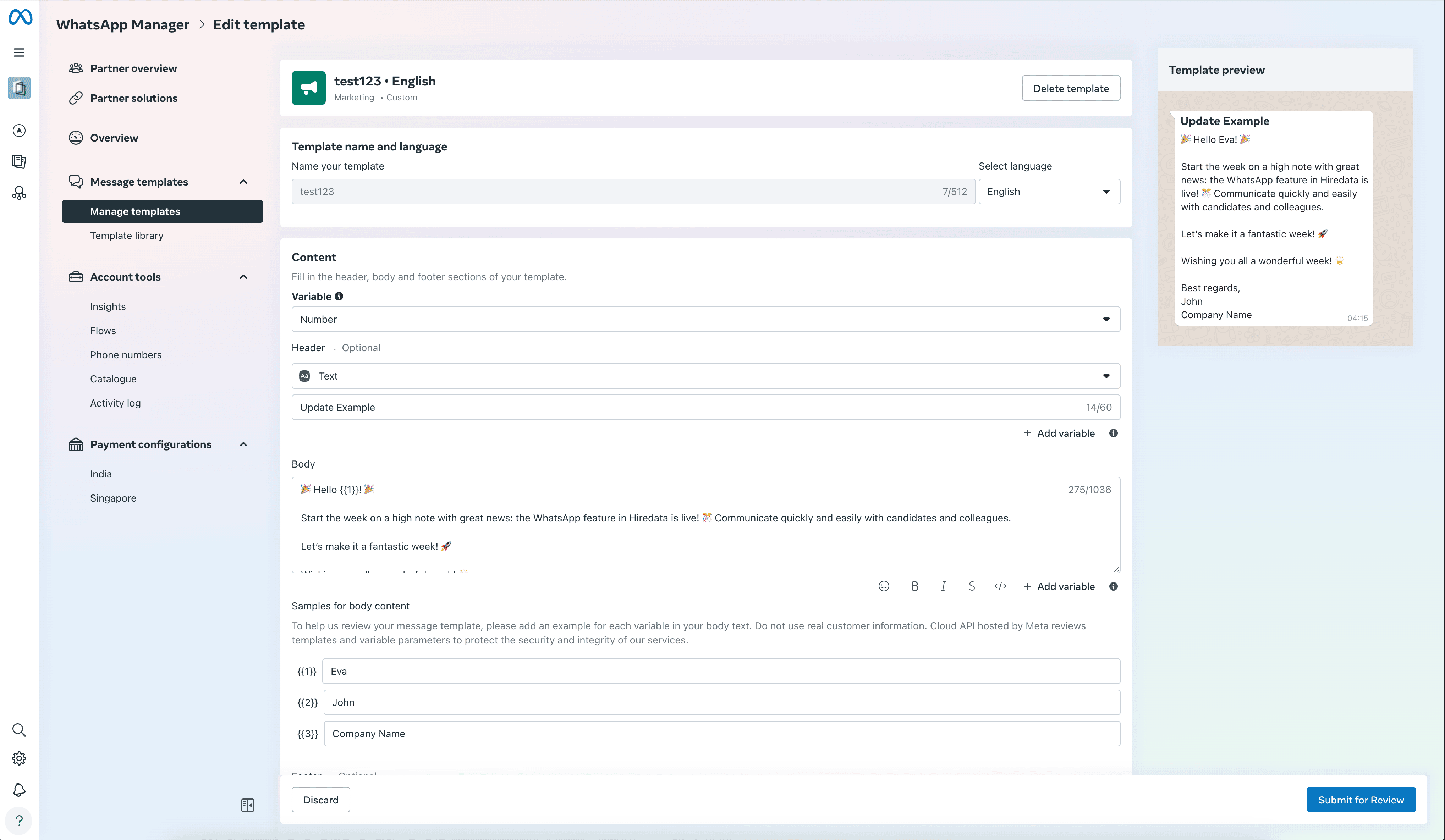1445x840 pixels.
Task: Click the {{1}} sample field Eva
Action: [721, 671]
